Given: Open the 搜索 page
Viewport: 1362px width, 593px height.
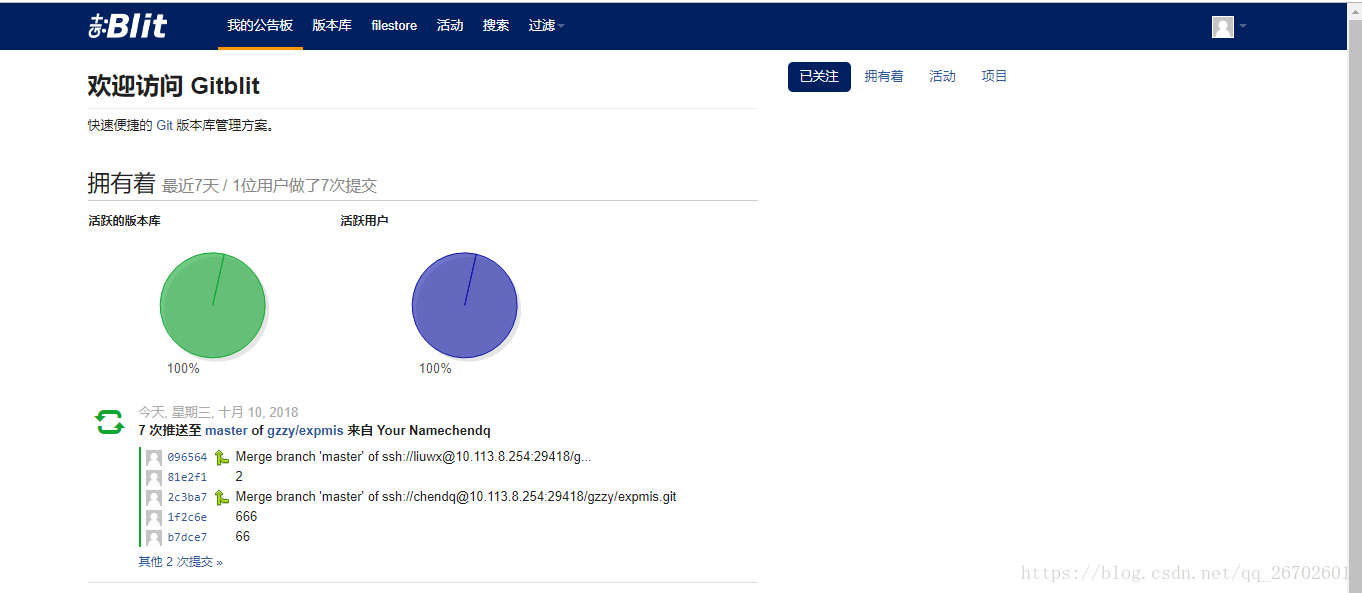Looking at the screenshot, I should tap(496, 25).
